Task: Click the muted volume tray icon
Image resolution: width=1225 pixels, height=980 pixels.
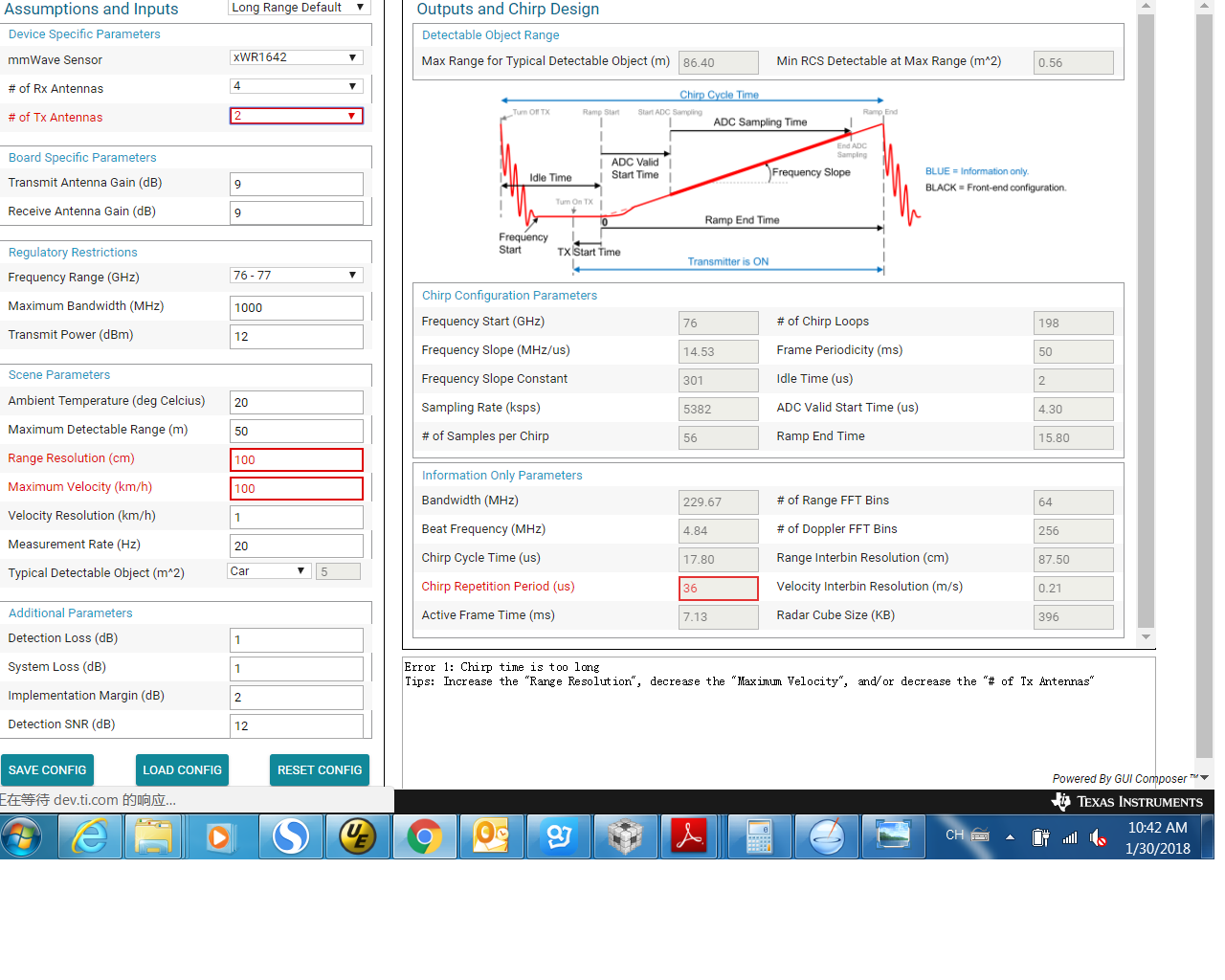Action: tap(1099, 838)
